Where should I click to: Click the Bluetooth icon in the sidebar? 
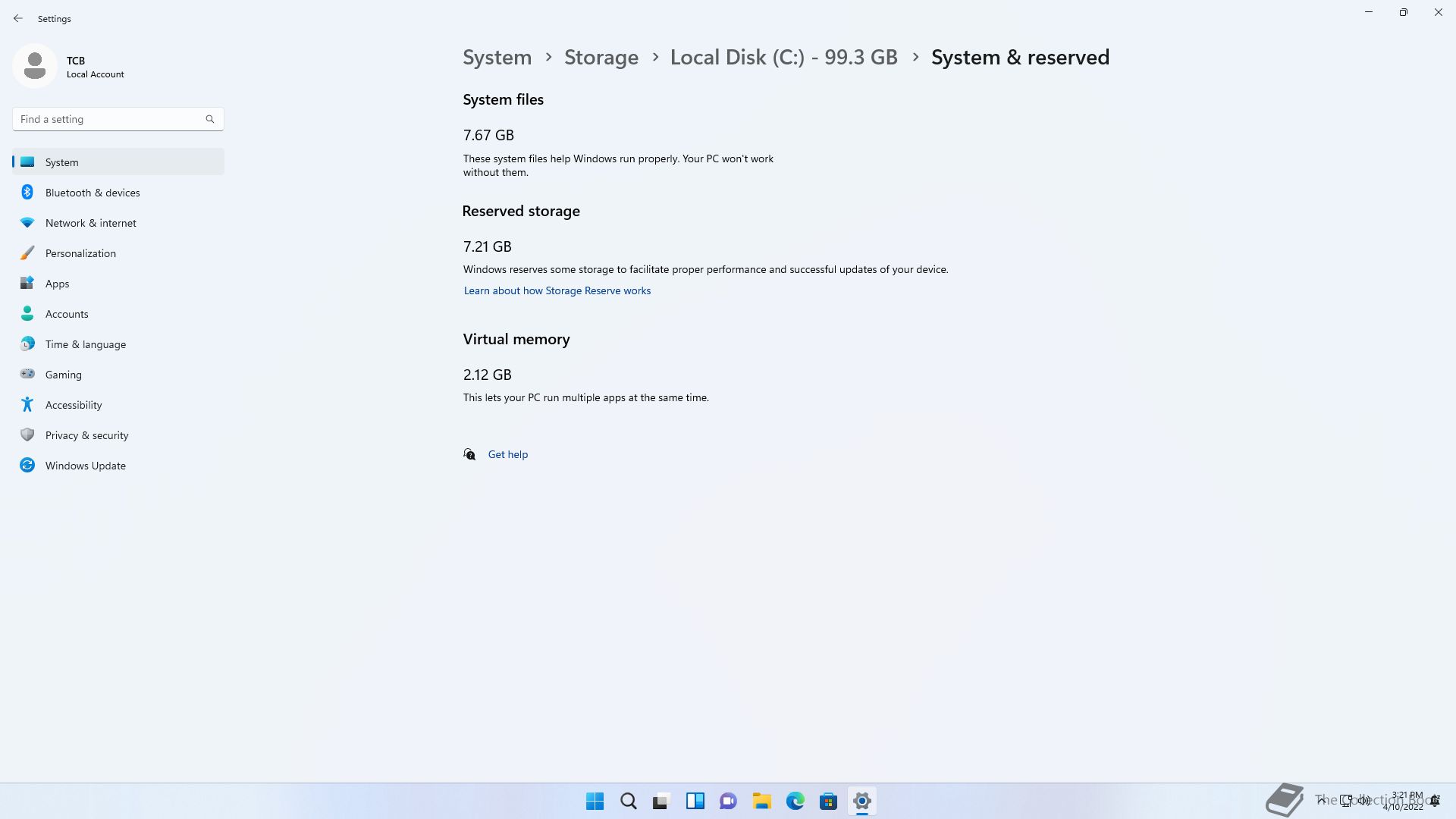coord(27,192)
